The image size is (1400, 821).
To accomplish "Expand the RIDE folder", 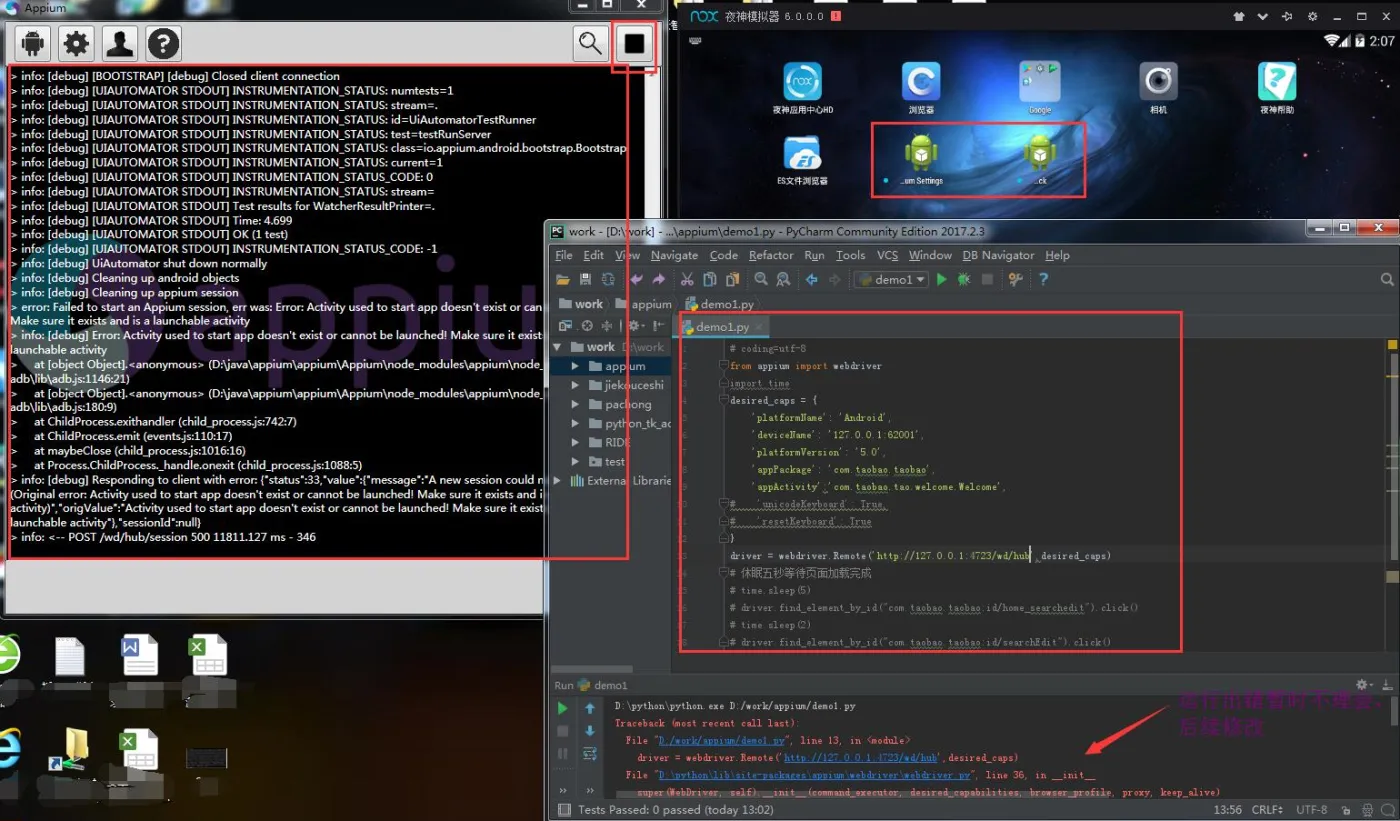I will pyautogui.click(x=575, y=442).
